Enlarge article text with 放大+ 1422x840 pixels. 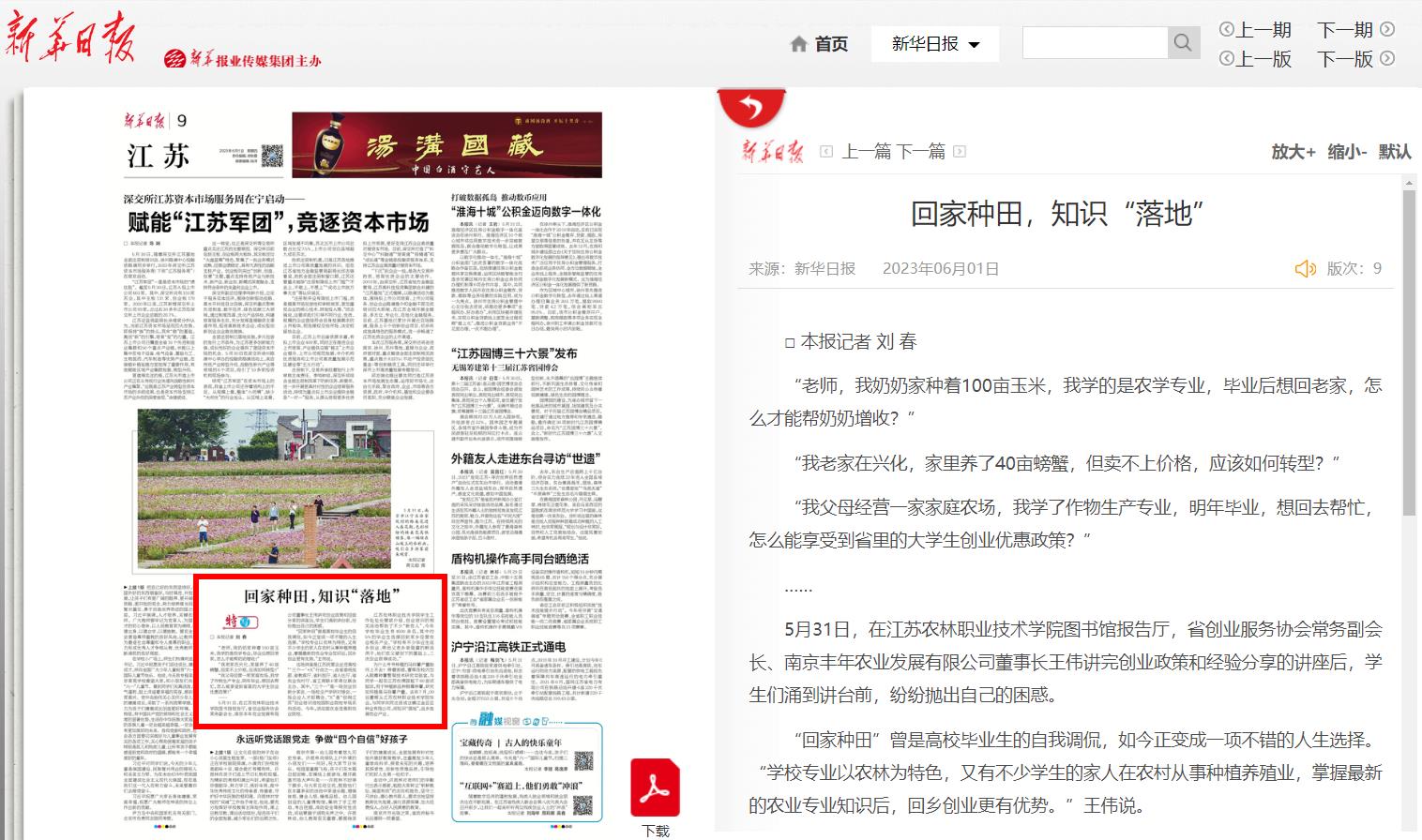(1293, 152)
